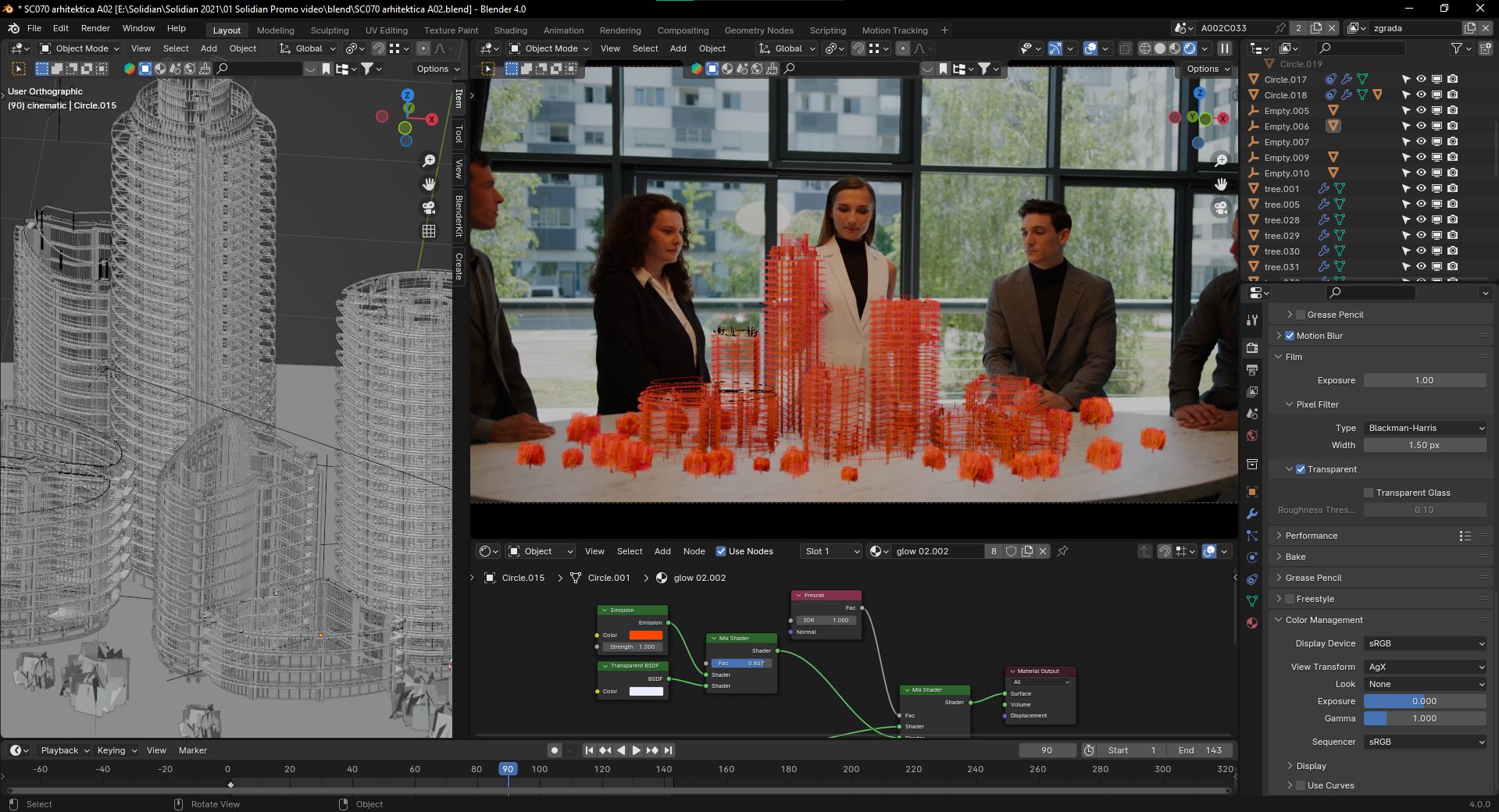
Task: Open the Material properties tab
Action: click(1252, 623)
